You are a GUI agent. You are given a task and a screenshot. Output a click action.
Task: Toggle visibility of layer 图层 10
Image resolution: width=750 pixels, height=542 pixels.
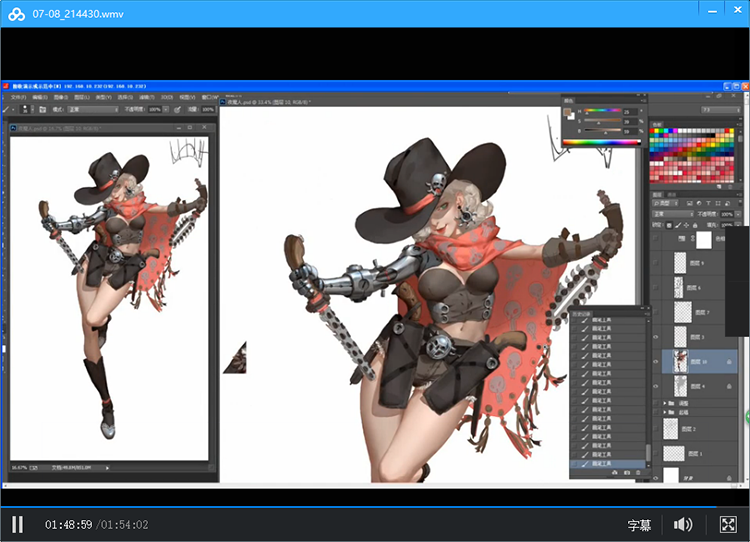coord(656,361)
